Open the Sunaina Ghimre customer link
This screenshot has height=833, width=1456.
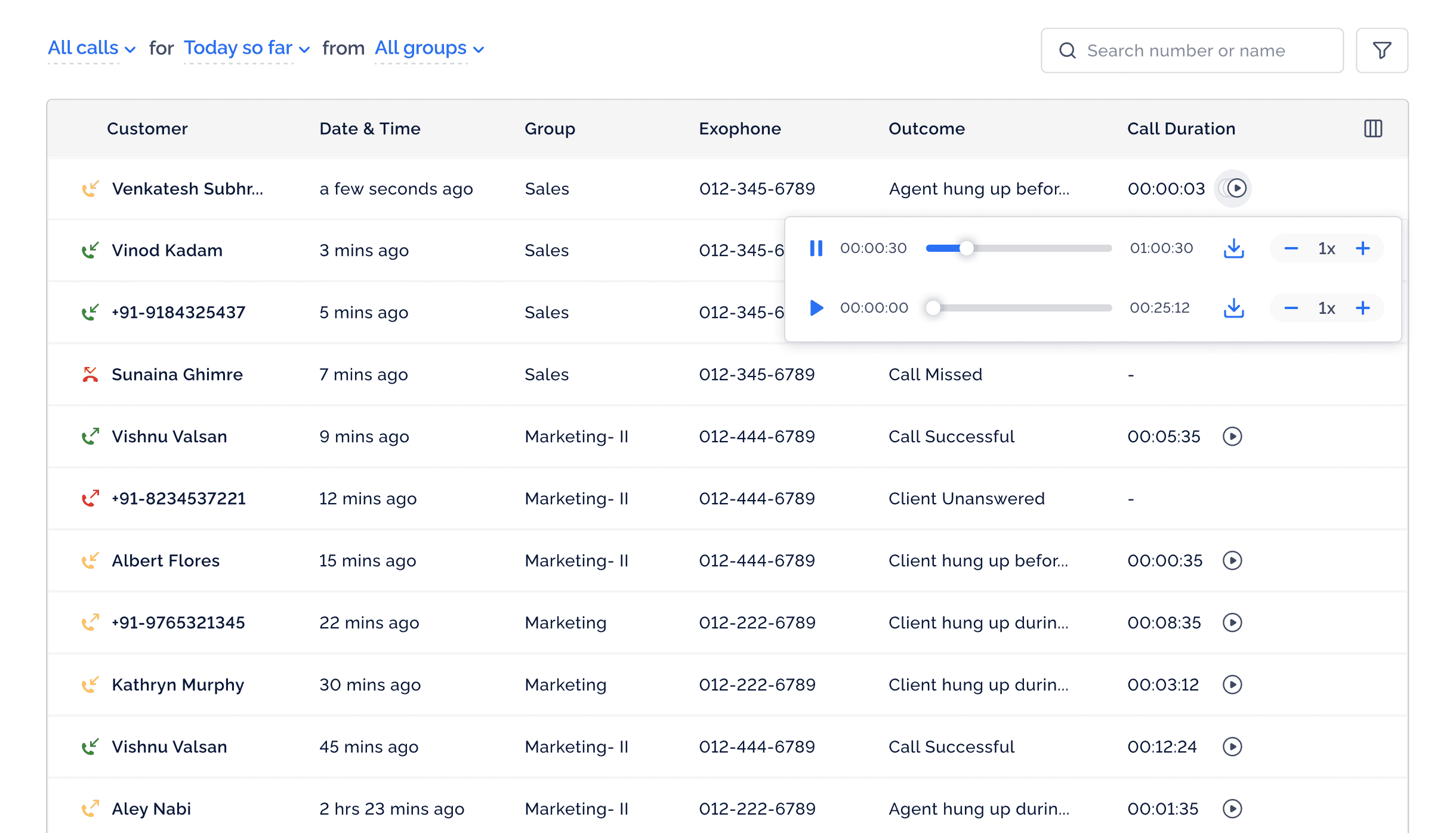[177, 374]
